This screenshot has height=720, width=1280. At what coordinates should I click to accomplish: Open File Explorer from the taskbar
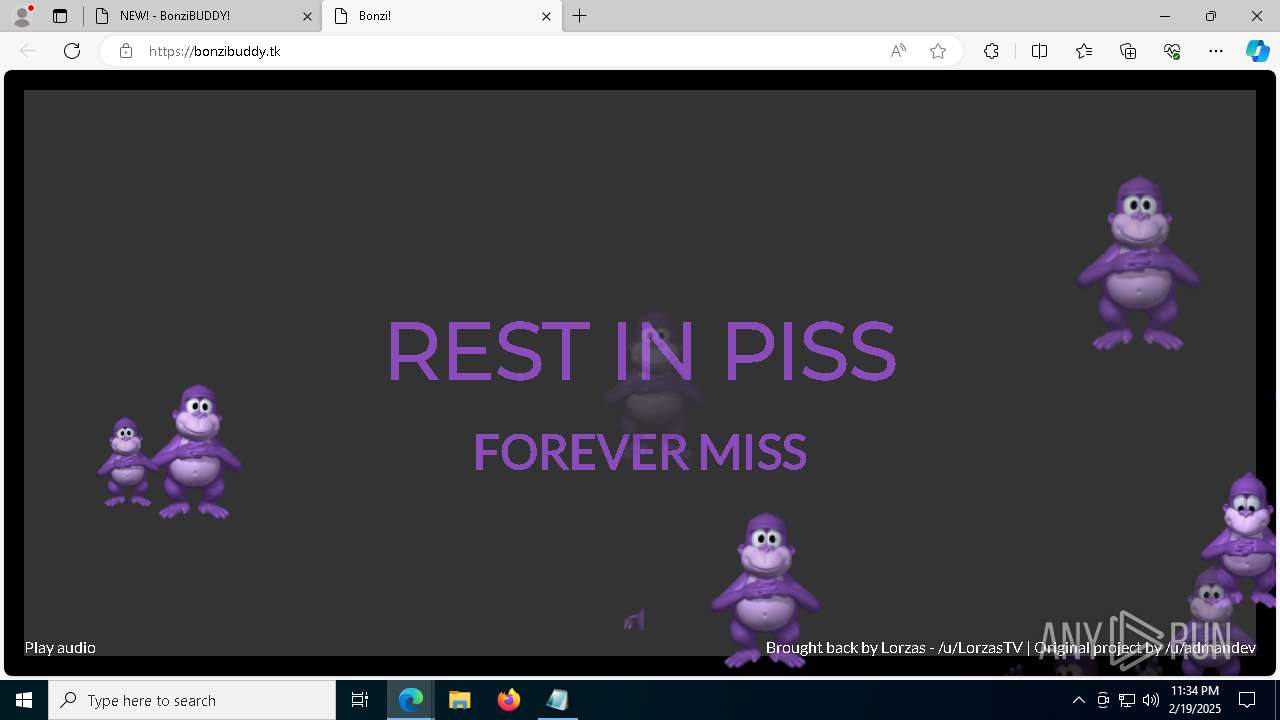tap(460, 700)
